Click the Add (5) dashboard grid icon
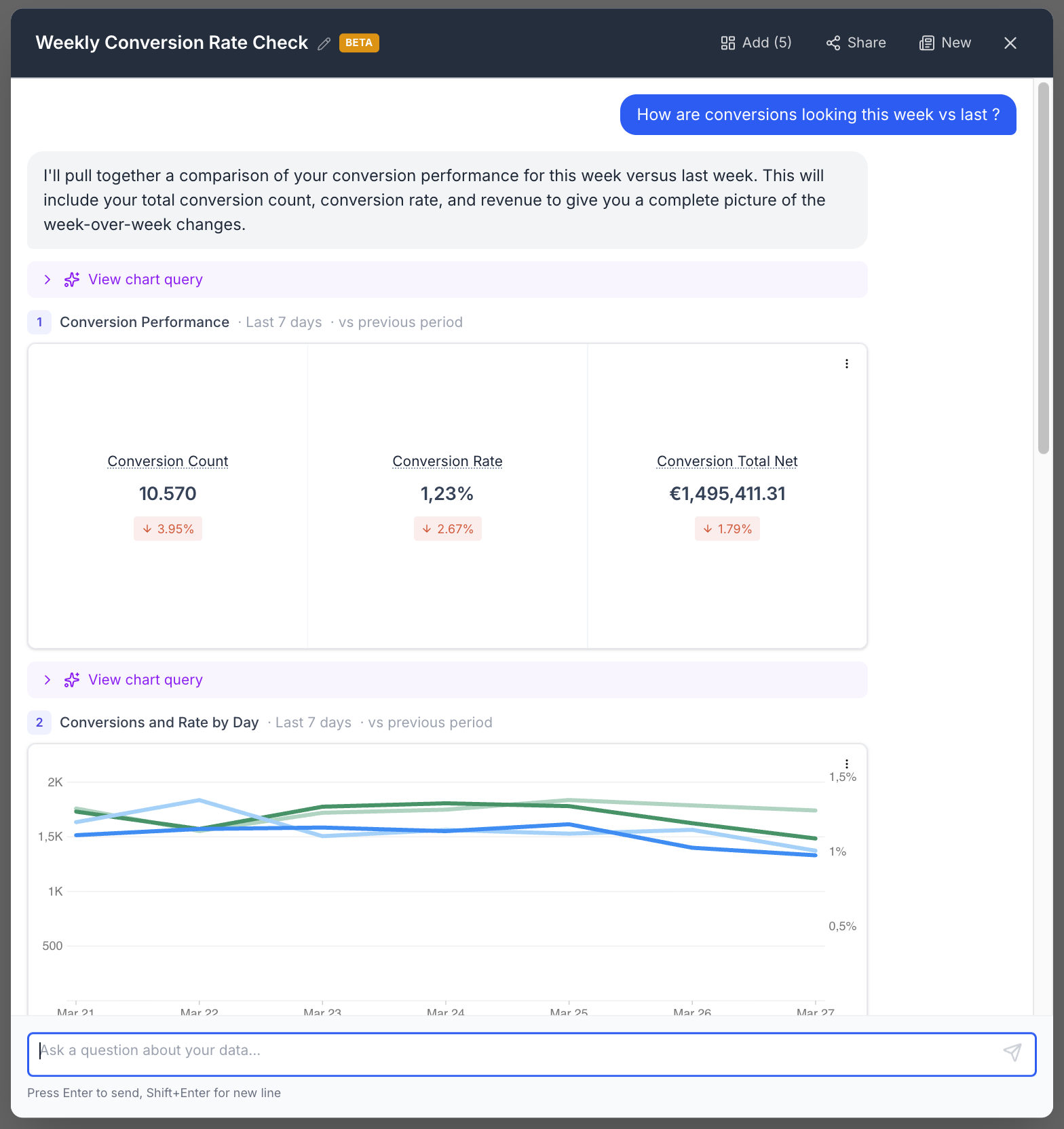 point(727,43)
